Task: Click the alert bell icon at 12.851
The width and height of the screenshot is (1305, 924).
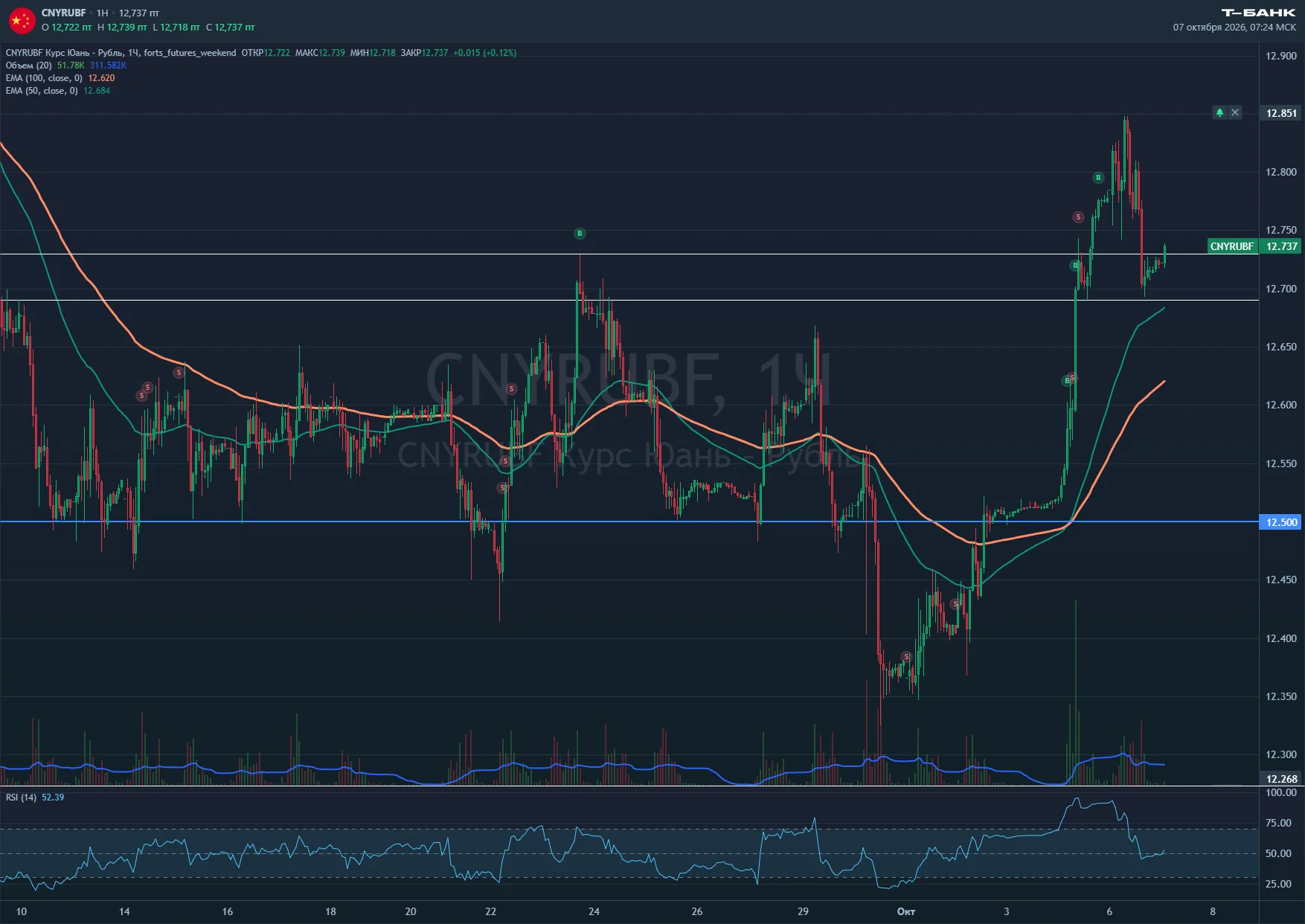Action: tap(1219, 112)
